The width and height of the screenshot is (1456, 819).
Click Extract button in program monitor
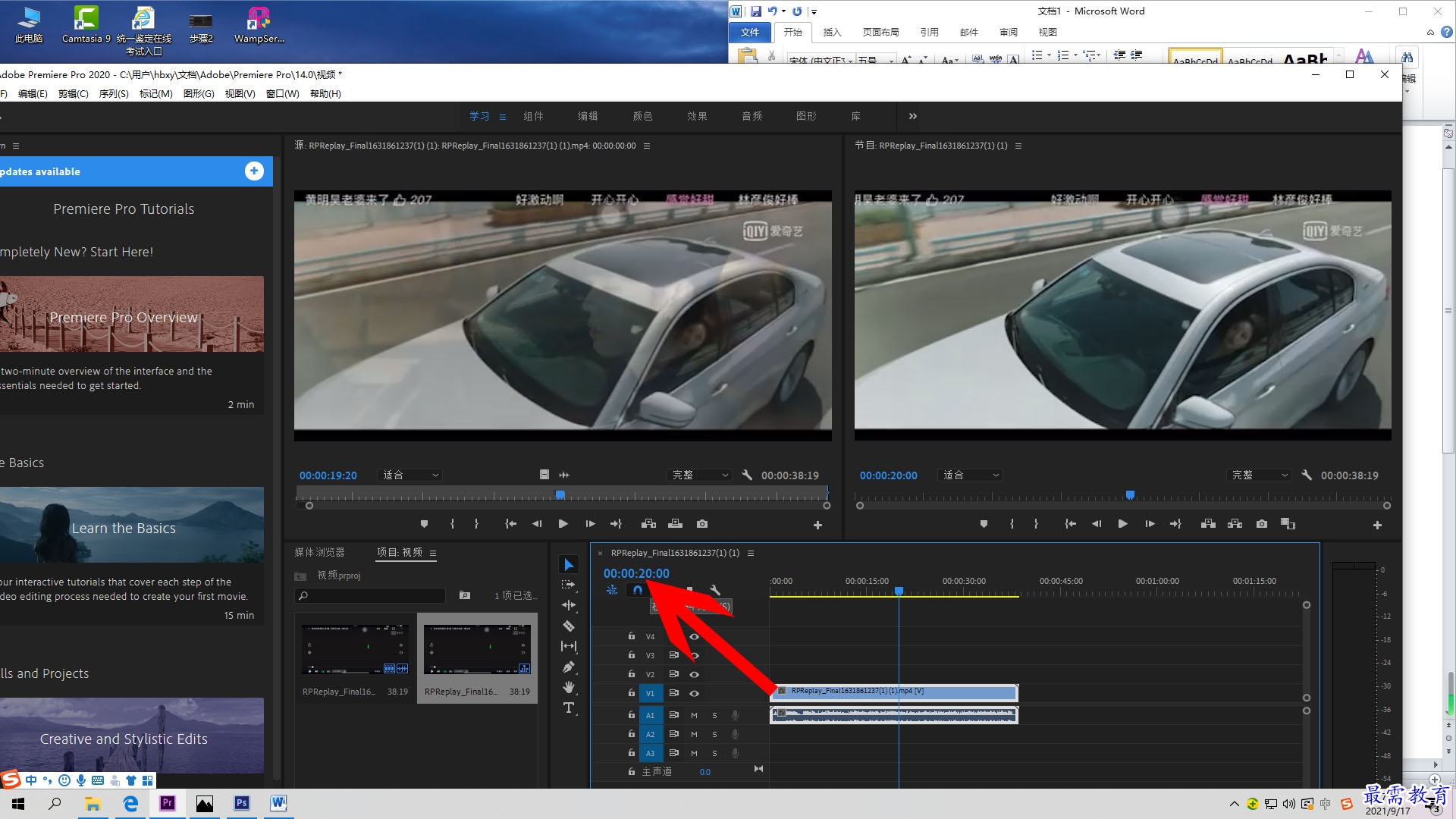tap(1235, 524)
